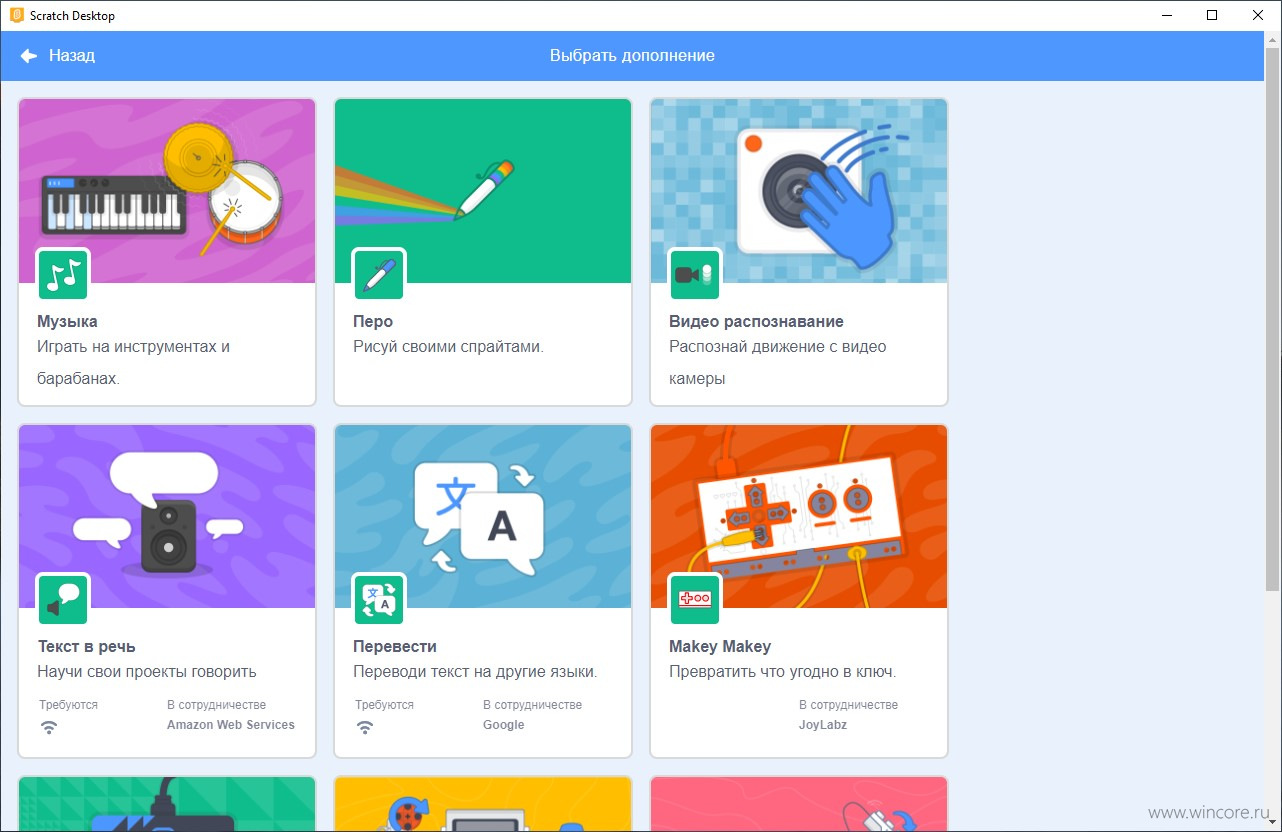Image resolution: width=1282 pixels, height=832 pixels.
Task: Choose the video sensing camera-hand illustration
Action: [x=799, y=191]
